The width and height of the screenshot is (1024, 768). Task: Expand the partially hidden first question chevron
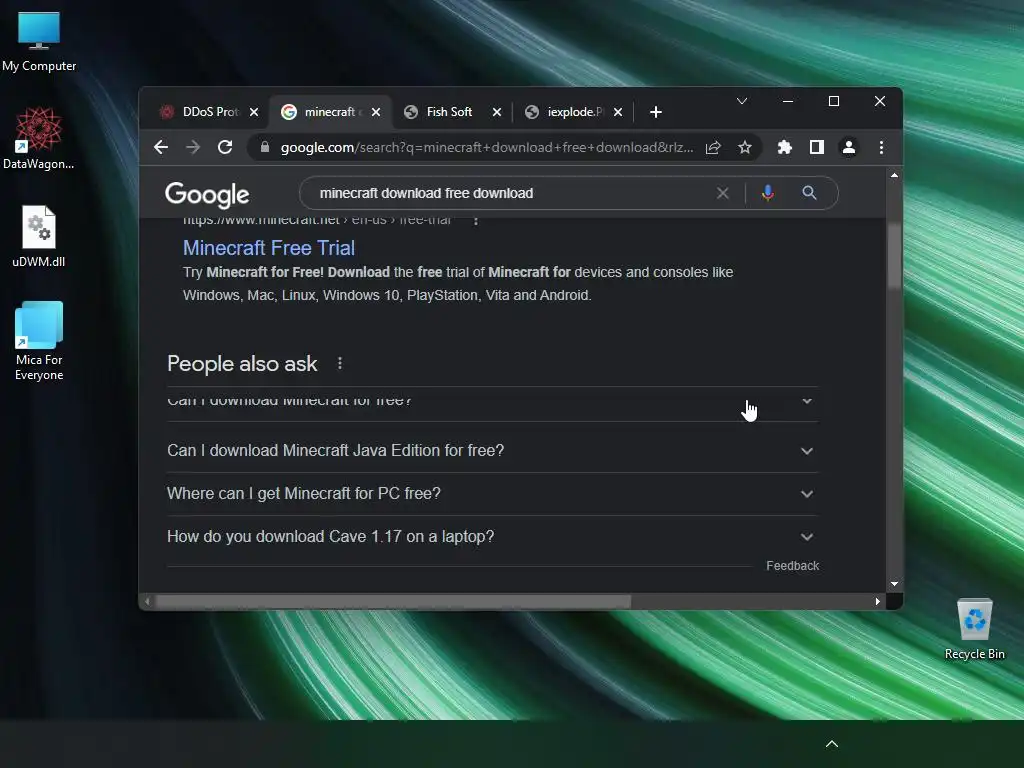tap(807, 400)
